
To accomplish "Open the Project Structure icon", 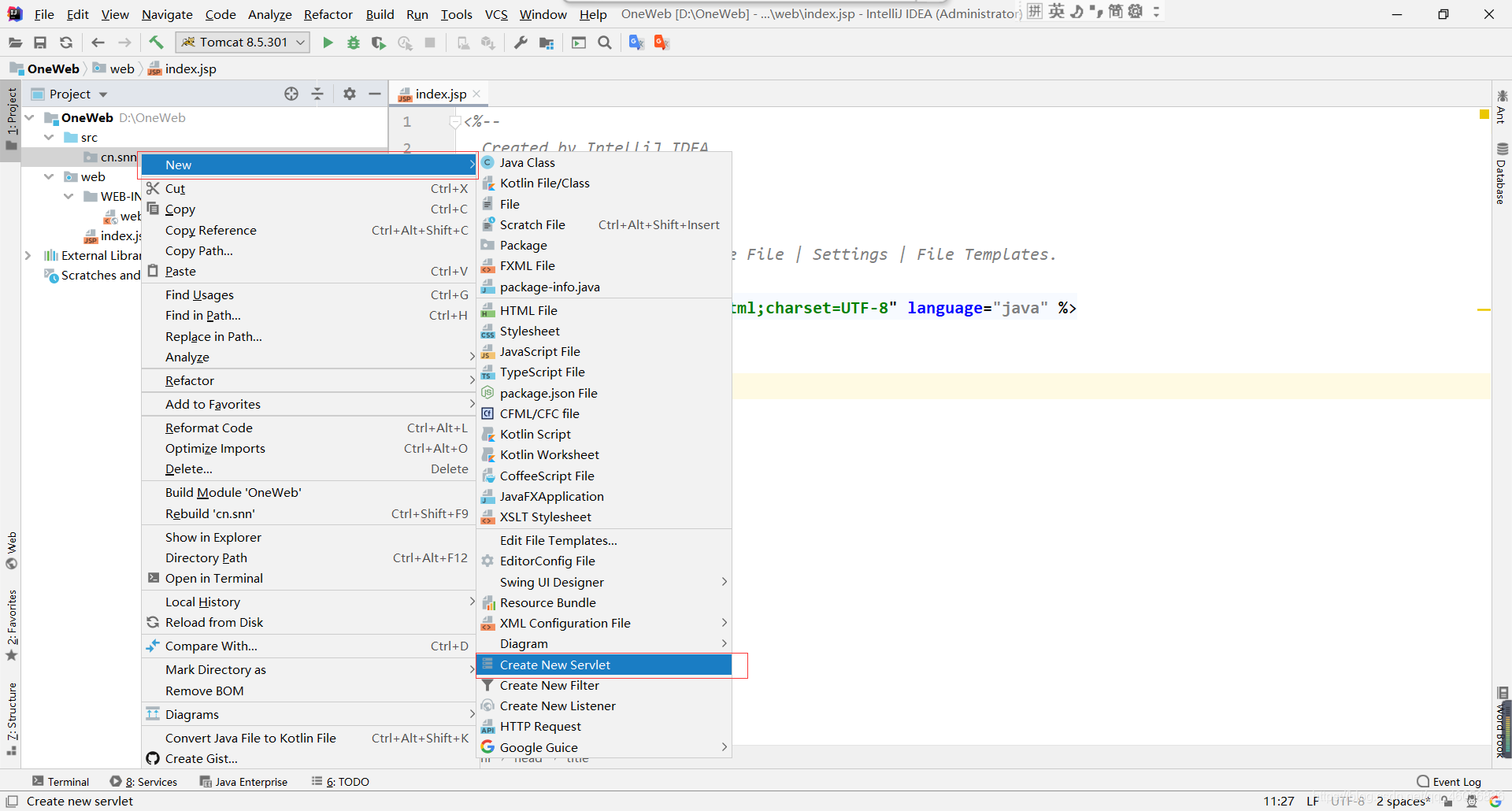I will pyautogui.click(x=547, y=43).
